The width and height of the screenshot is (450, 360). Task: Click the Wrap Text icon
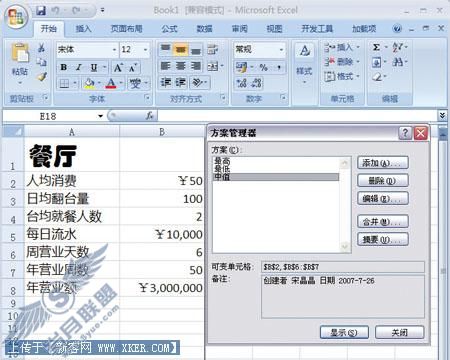(212, 49)
